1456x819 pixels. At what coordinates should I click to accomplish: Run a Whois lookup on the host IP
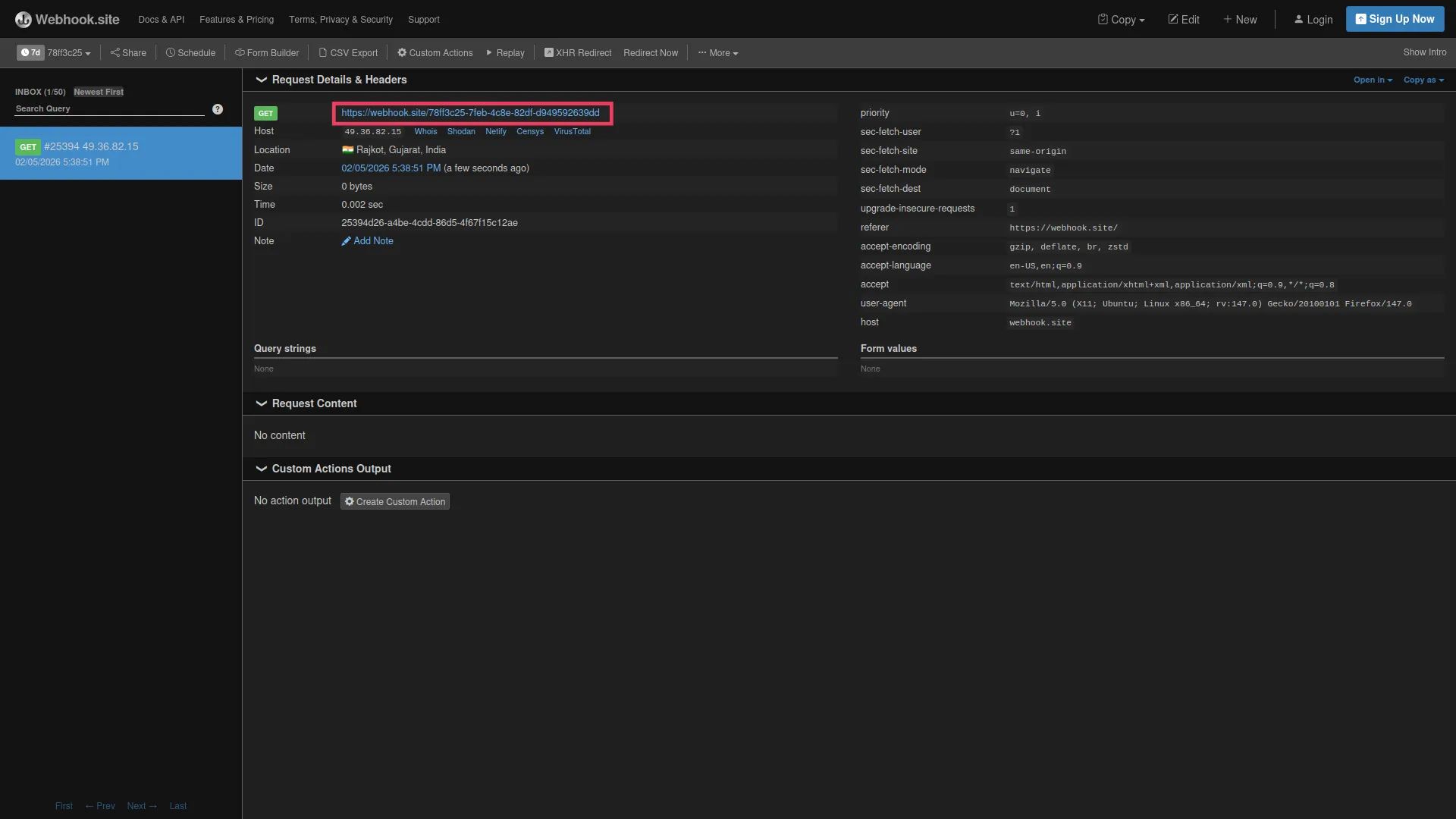click(425, 131)
